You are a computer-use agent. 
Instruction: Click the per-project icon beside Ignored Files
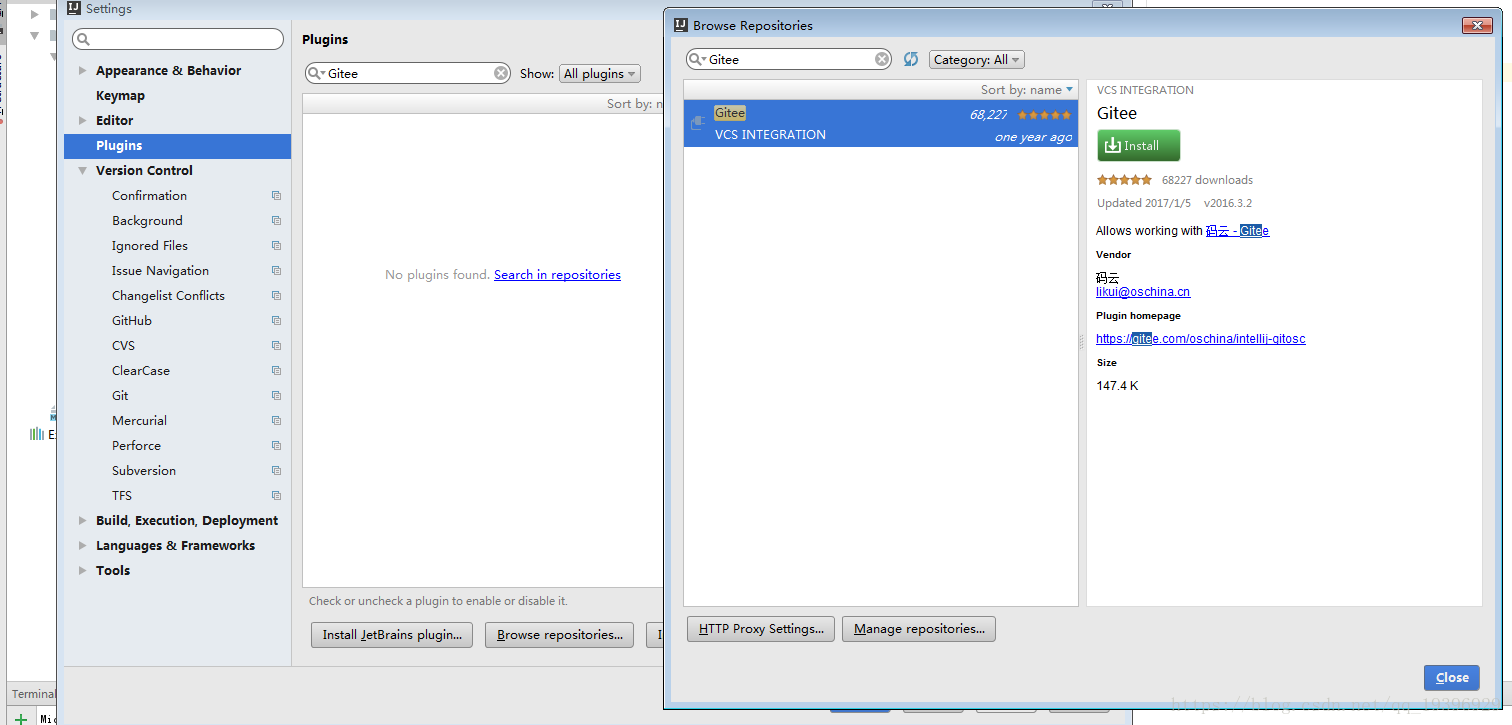coord(276,246)
